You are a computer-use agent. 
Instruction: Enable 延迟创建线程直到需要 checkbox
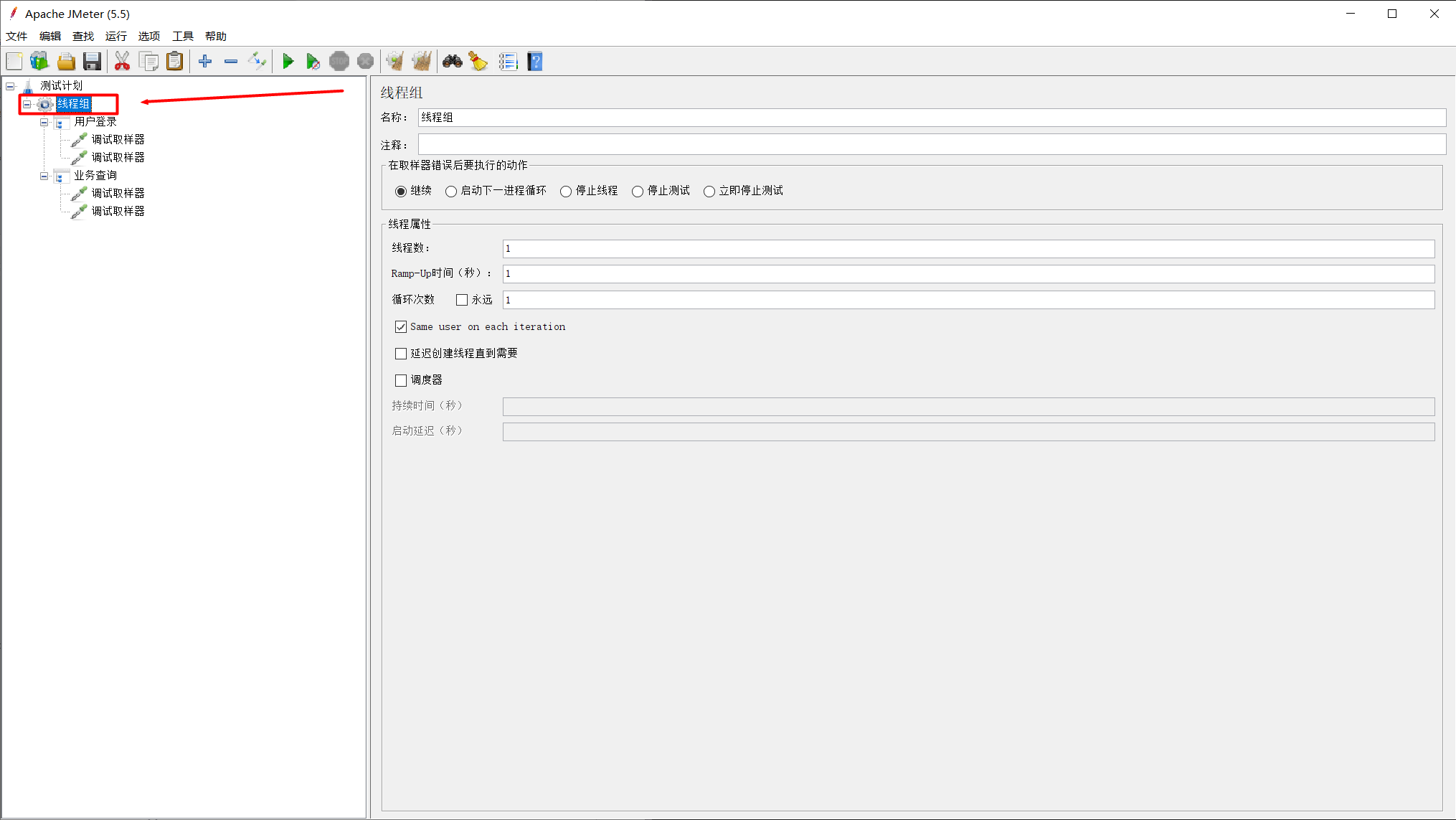pos(401,354)
